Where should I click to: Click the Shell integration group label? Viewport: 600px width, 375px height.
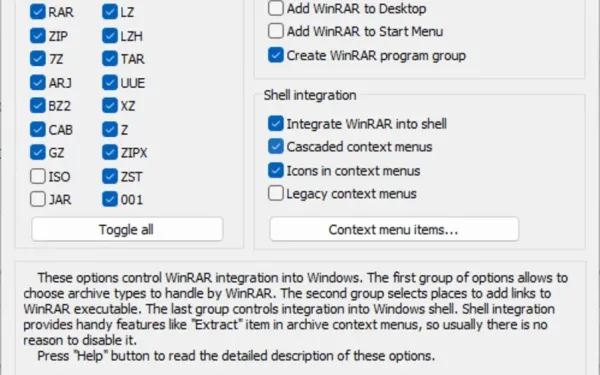(310, 95)
